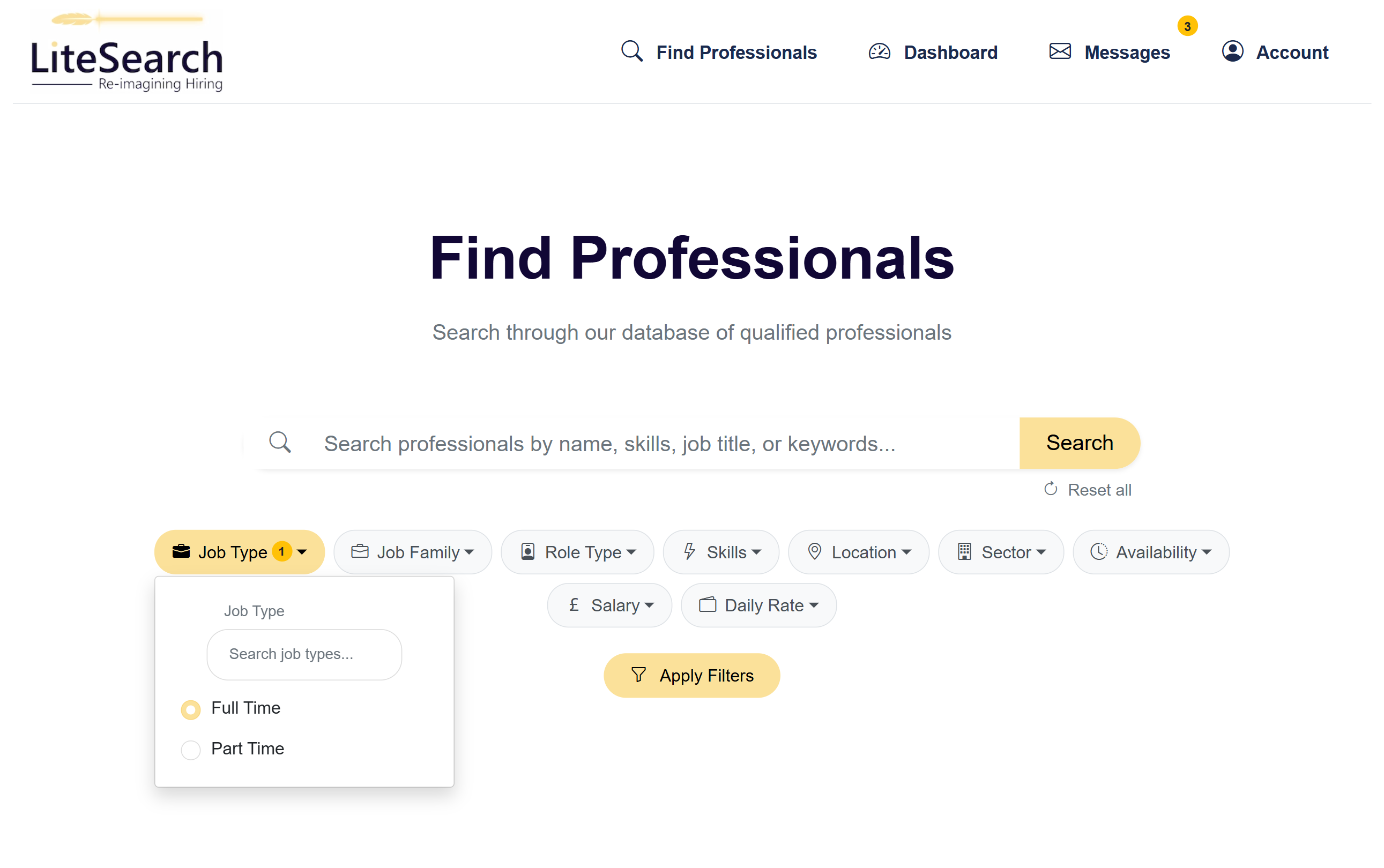Select the Part Time radio button
1384x868 pixels.
click(190, 750)
